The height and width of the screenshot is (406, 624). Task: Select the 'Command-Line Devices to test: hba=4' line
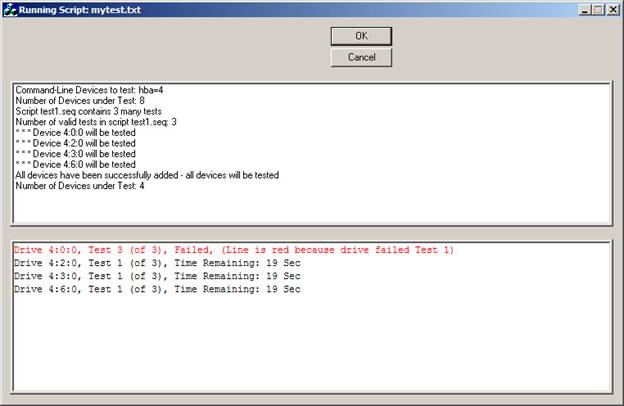tap(89, 90)
